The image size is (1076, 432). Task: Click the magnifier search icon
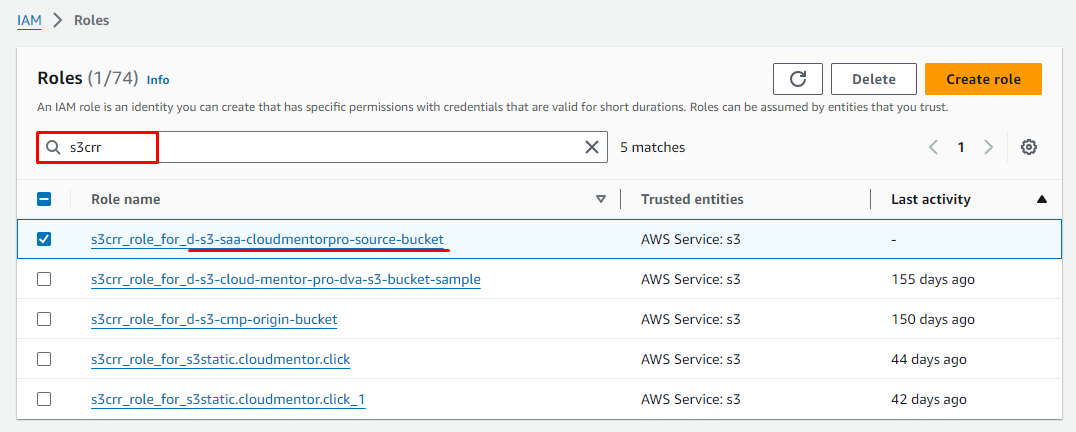point(54,147)
